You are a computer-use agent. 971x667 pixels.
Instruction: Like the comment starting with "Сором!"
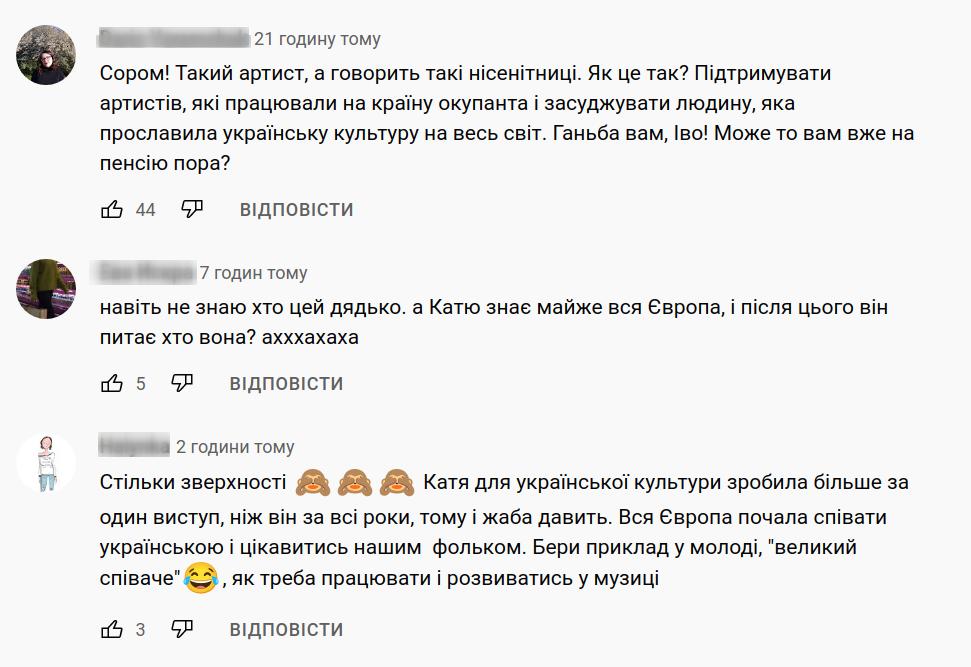point(112,210)
